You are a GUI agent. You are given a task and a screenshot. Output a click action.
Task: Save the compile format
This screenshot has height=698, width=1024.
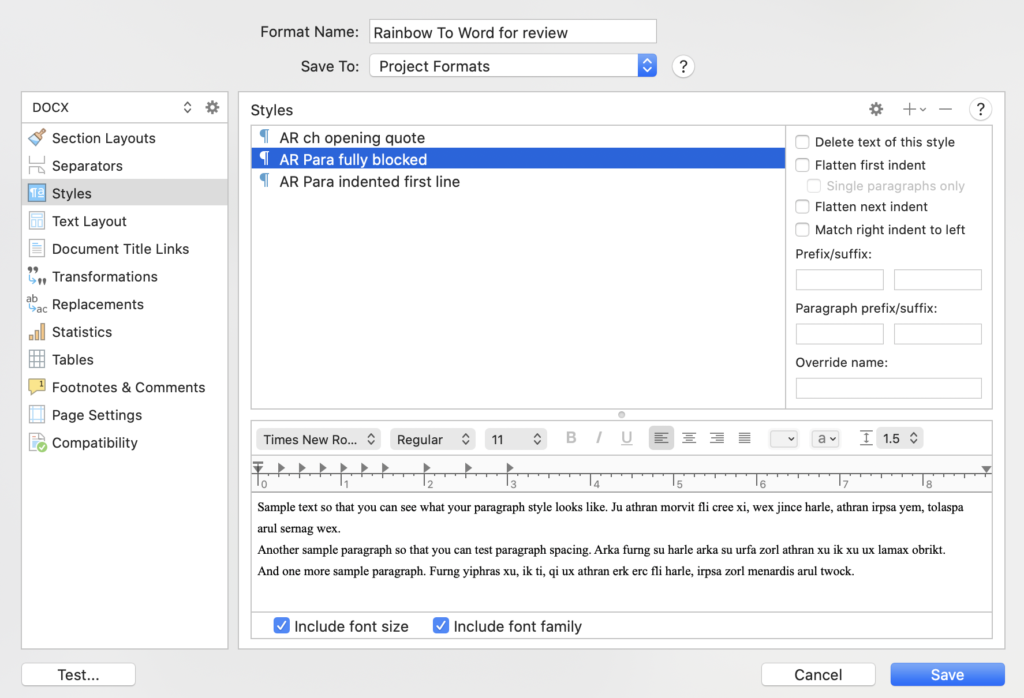coord(946,674)
